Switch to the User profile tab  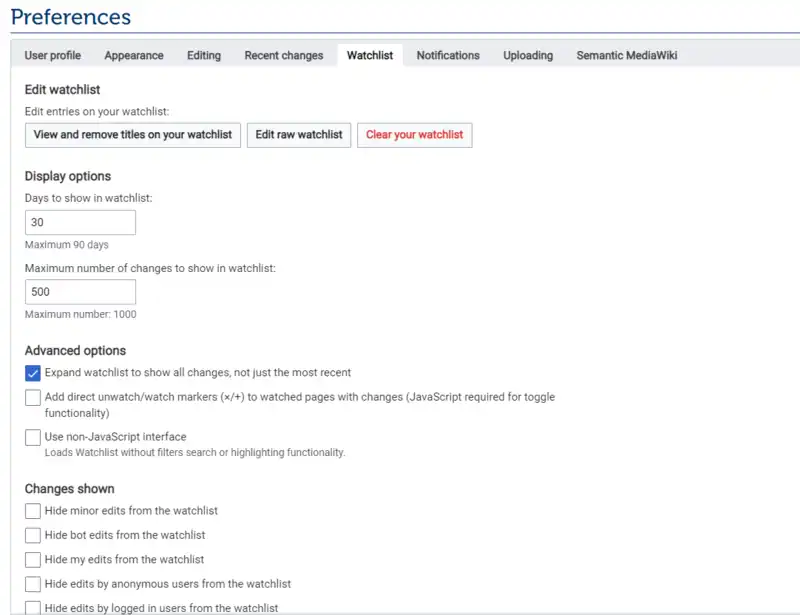click(52, 55)
